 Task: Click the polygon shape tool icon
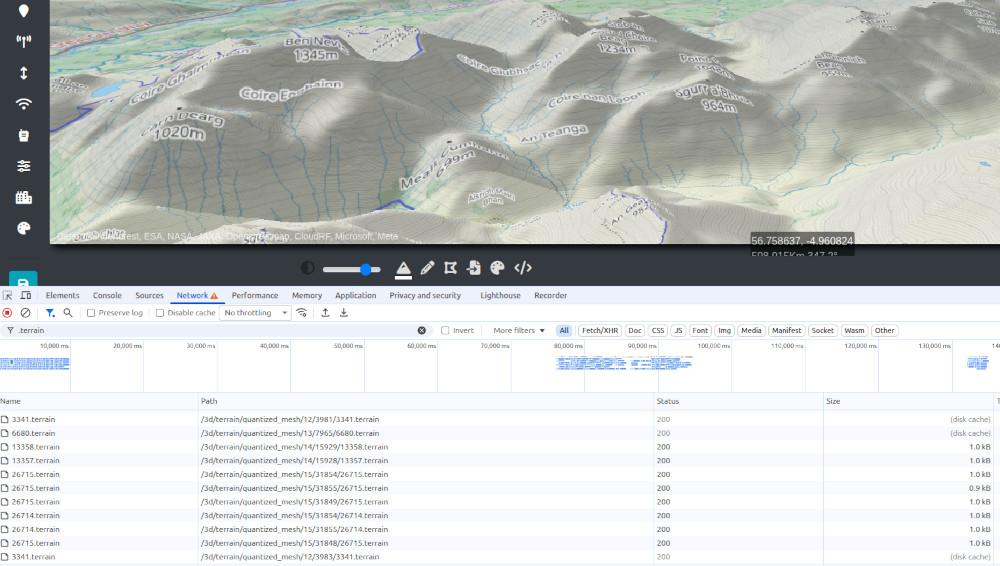[x=450, y=268]
